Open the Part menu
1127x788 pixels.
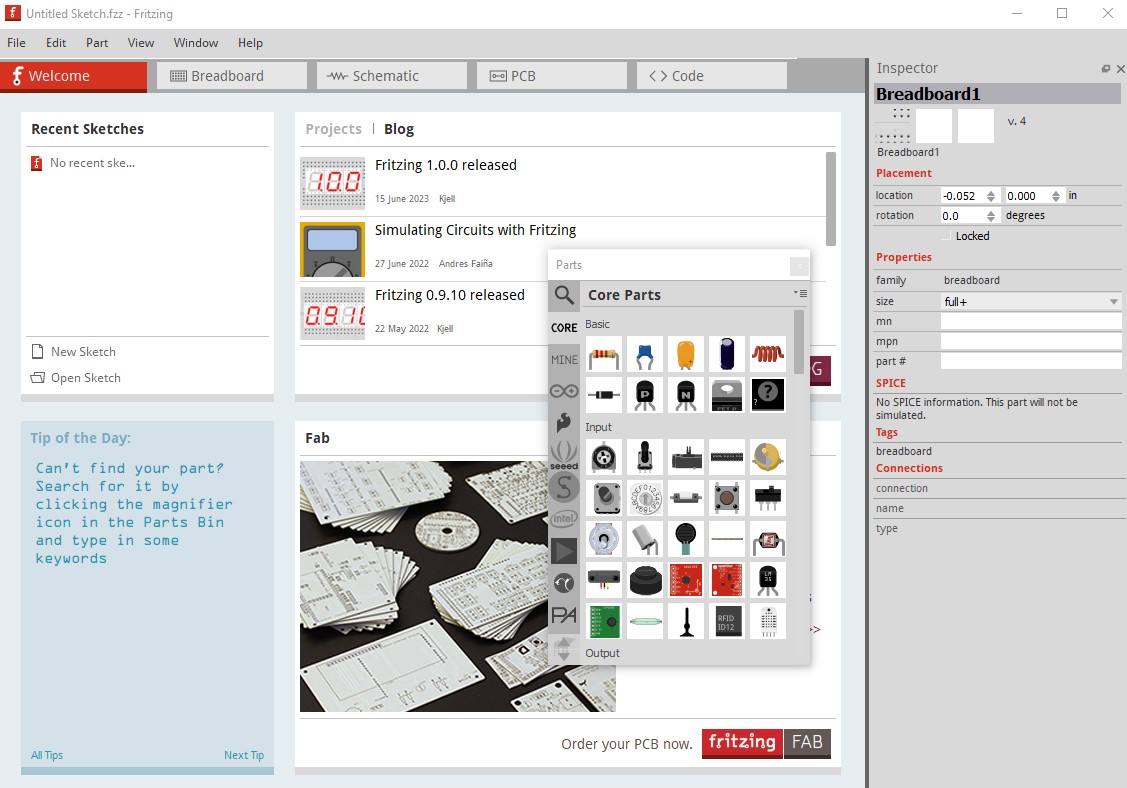[97, 43]
